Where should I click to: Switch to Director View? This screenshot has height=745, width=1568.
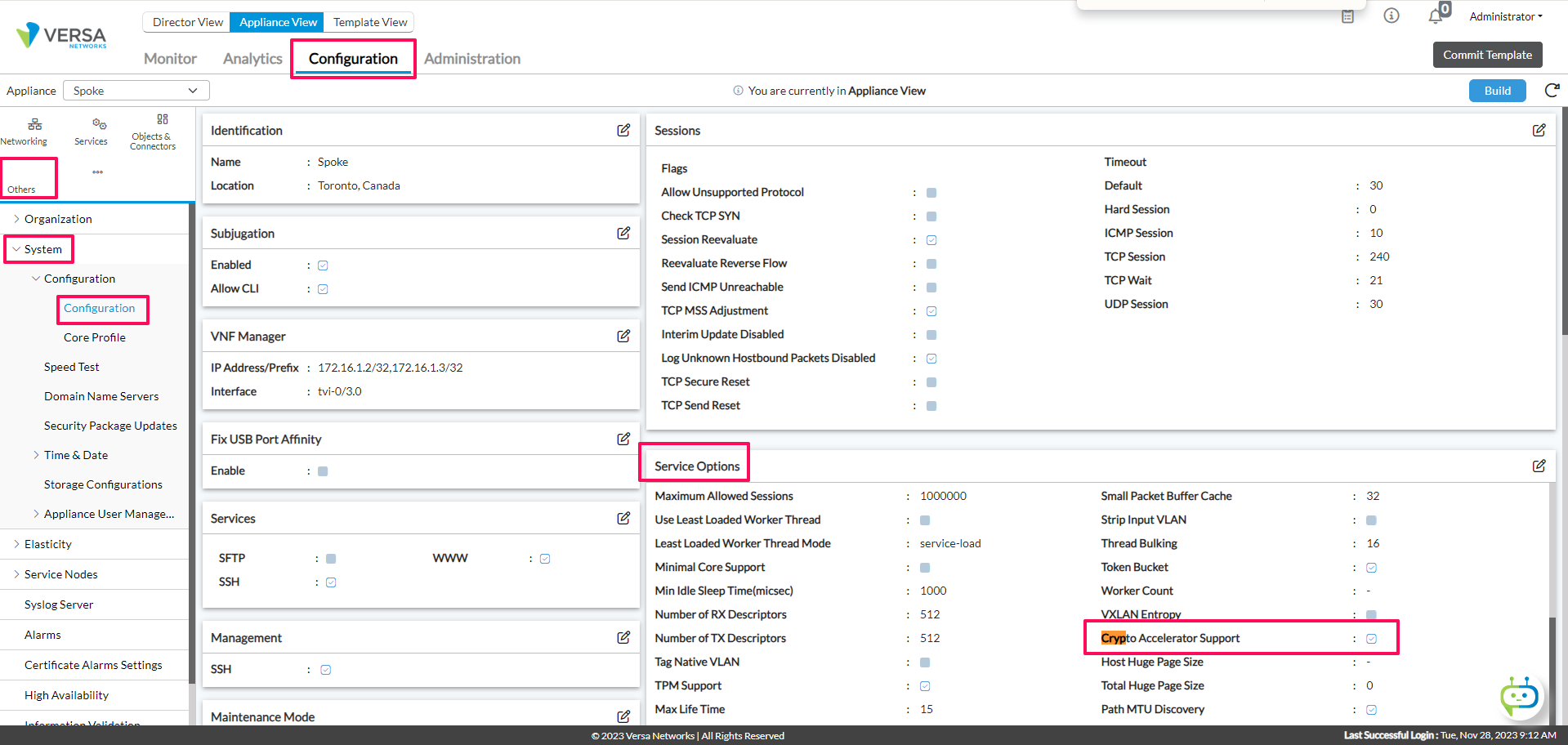point(187,22)
